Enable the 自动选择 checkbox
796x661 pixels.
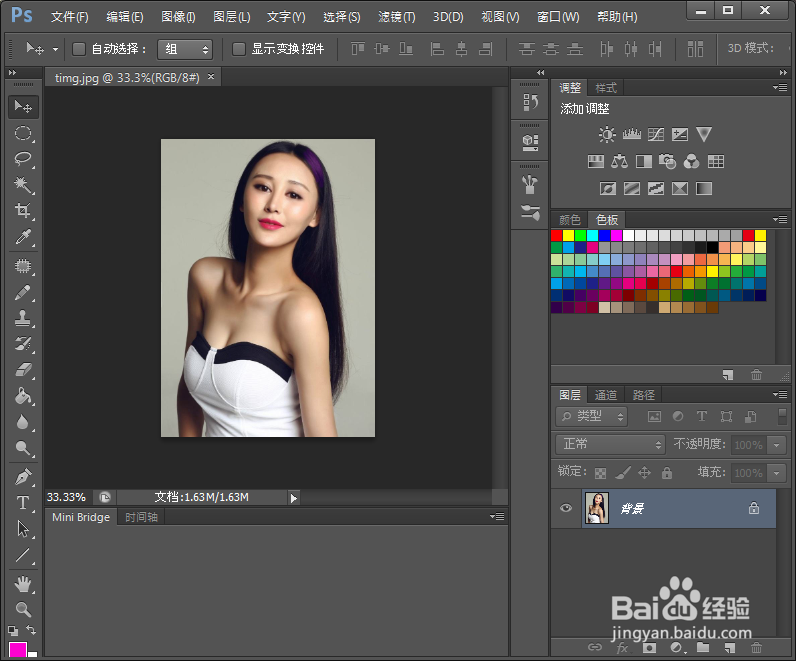[79, 49]
